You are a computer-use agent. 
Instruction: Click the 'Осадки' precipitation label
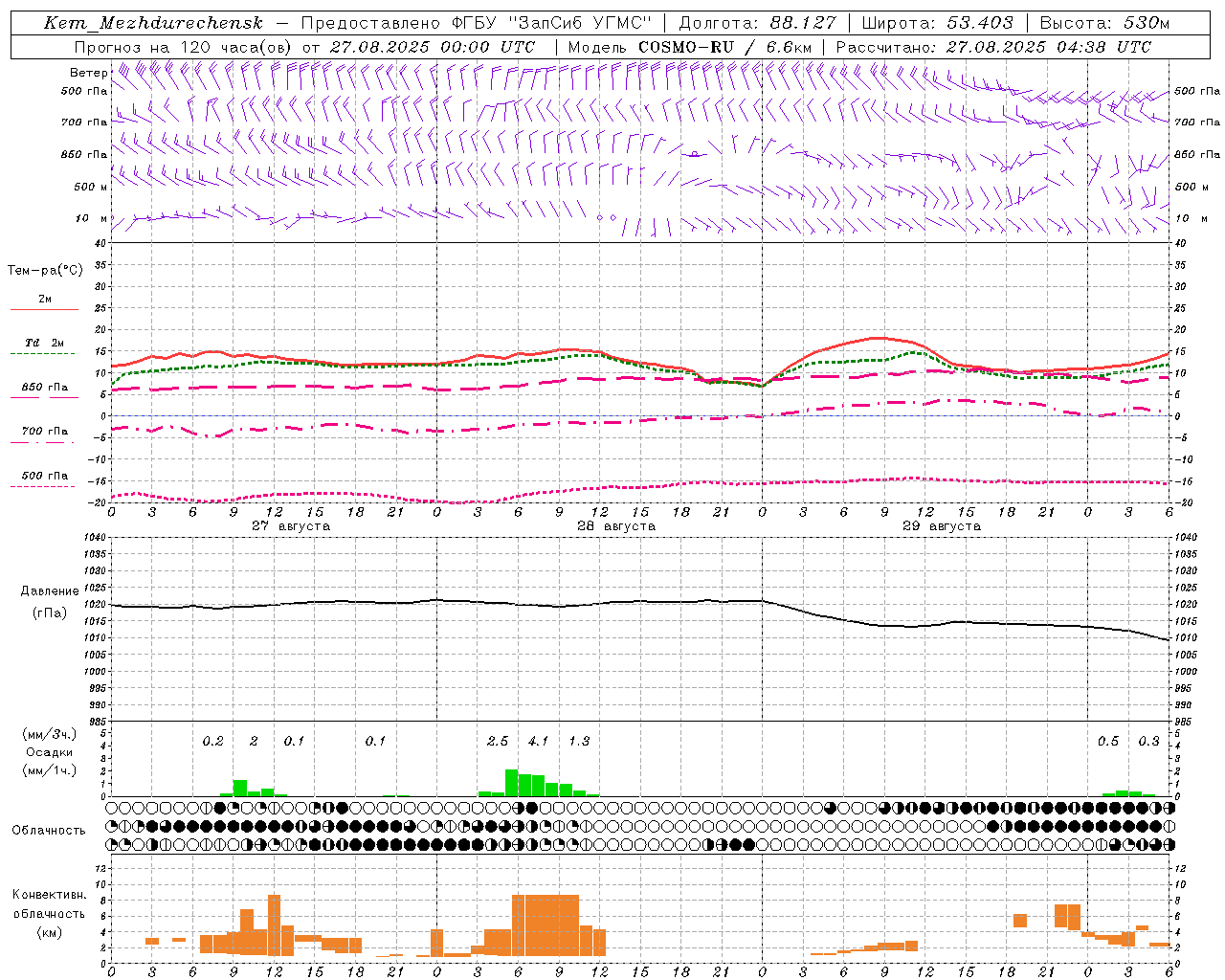click(49, 752)
